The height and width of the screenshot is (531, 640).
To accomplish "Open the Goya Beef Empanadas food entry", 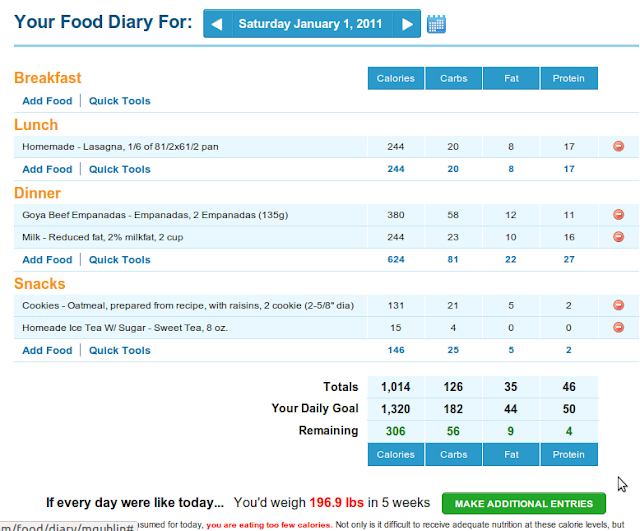I will pyautogui.click(x=155, y=215).
